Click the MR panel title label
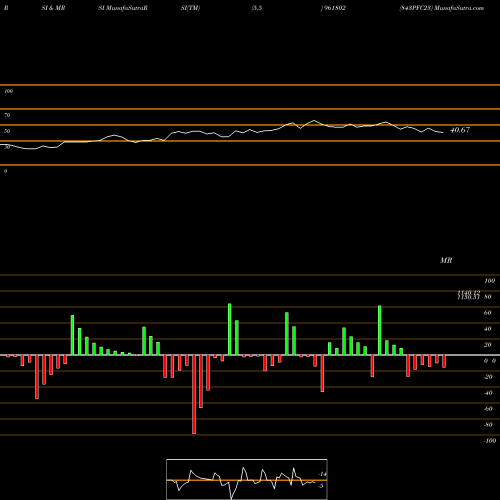The width and height of the screenshot is (500, 500). coord(446,260)
